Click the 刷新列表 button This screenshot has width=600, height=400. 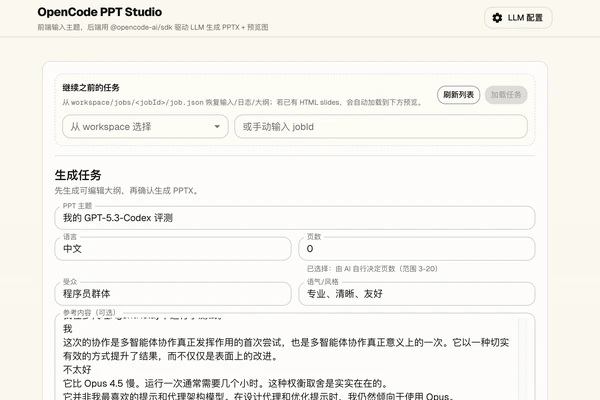click(x=458, y=95)
